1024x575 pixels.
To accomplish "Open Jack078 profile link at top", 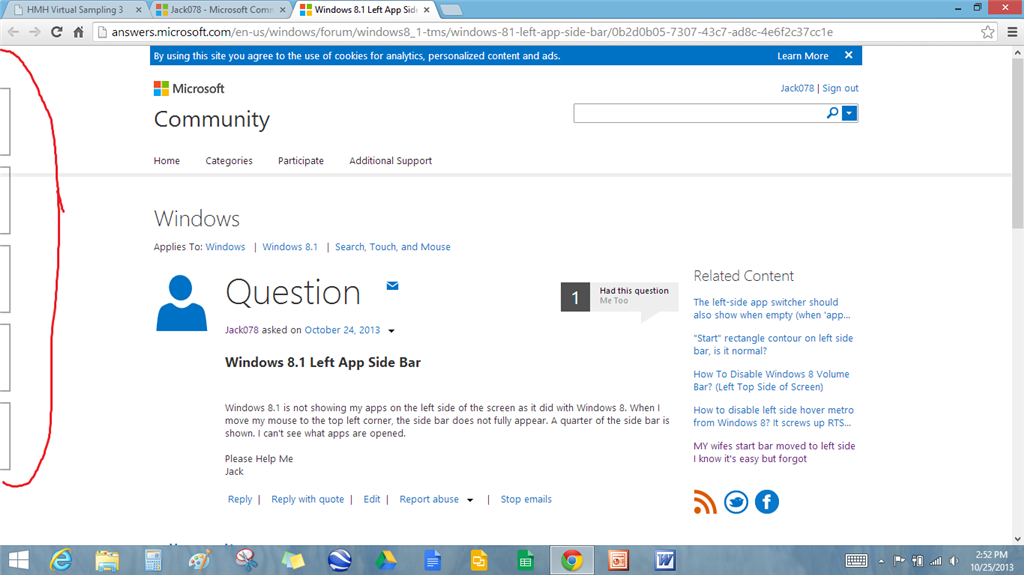I will tap(797, 88).
